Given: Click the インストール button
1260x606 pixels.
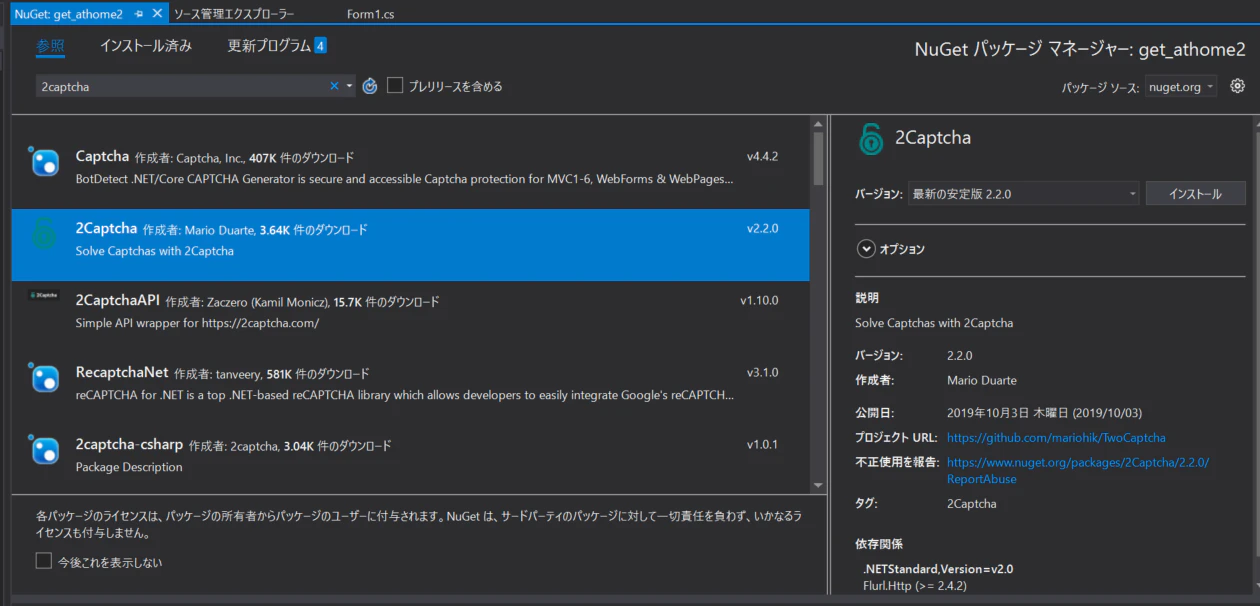Looking at the screenshot, I should coord(1195,194).
